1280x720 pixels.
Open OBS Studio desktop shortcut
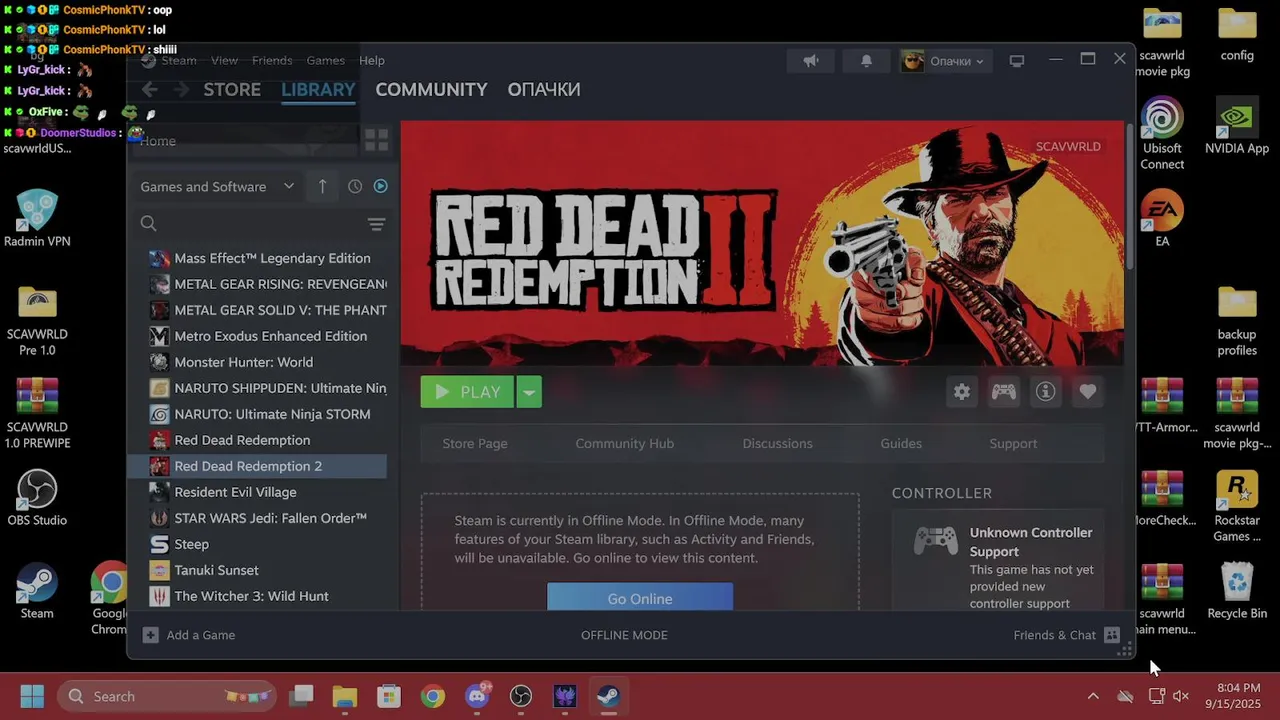pos(37,498)
